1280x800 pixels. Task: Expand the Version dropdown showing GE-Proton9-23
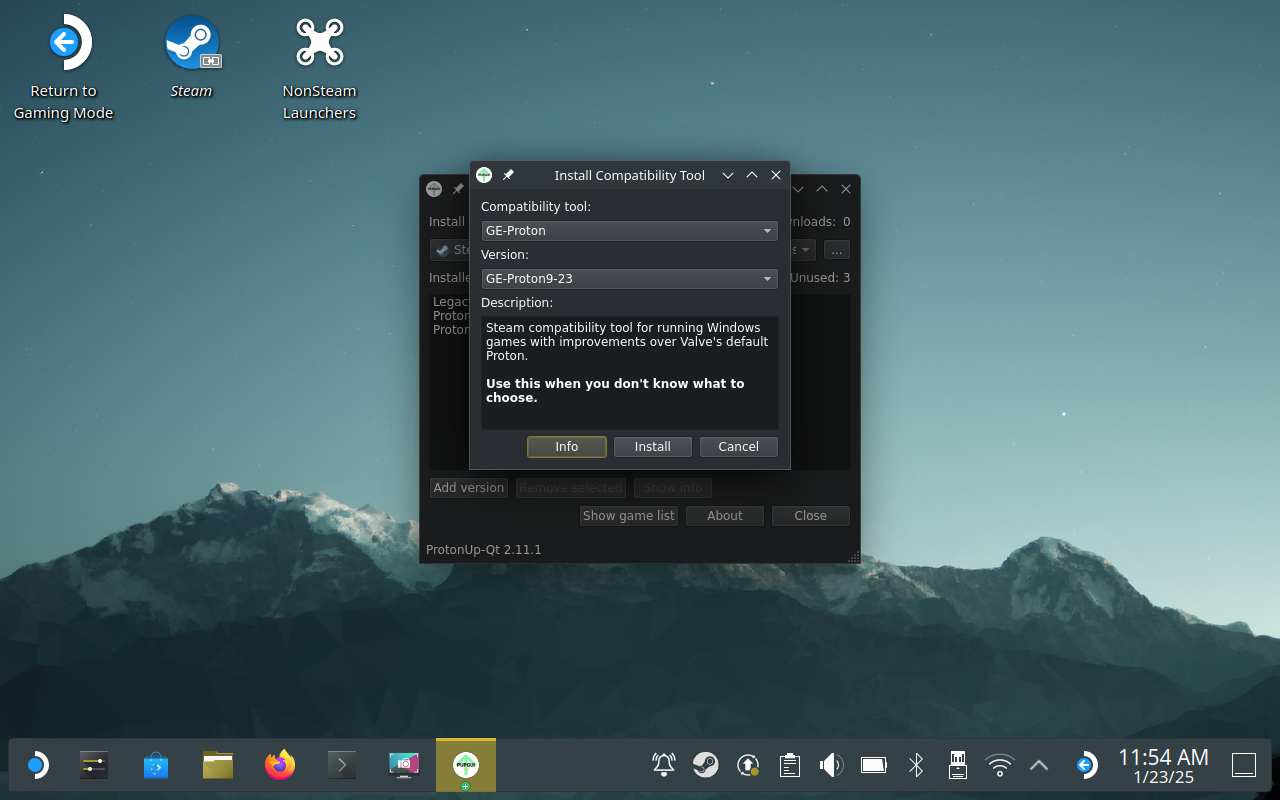coord(629,279)
